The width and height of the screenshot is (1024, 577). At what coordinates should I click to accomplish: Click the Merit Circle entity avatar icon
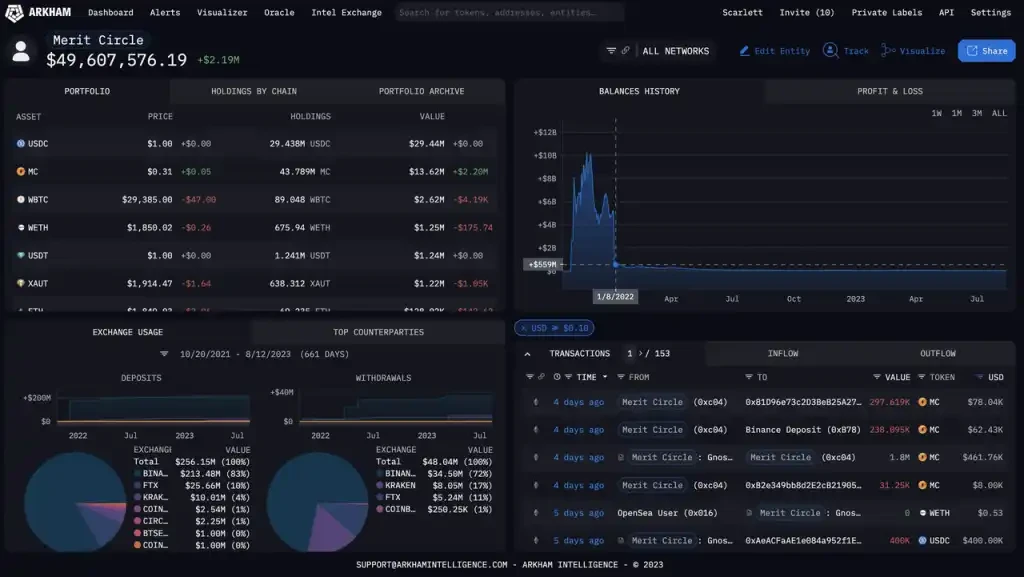[20, 52]
